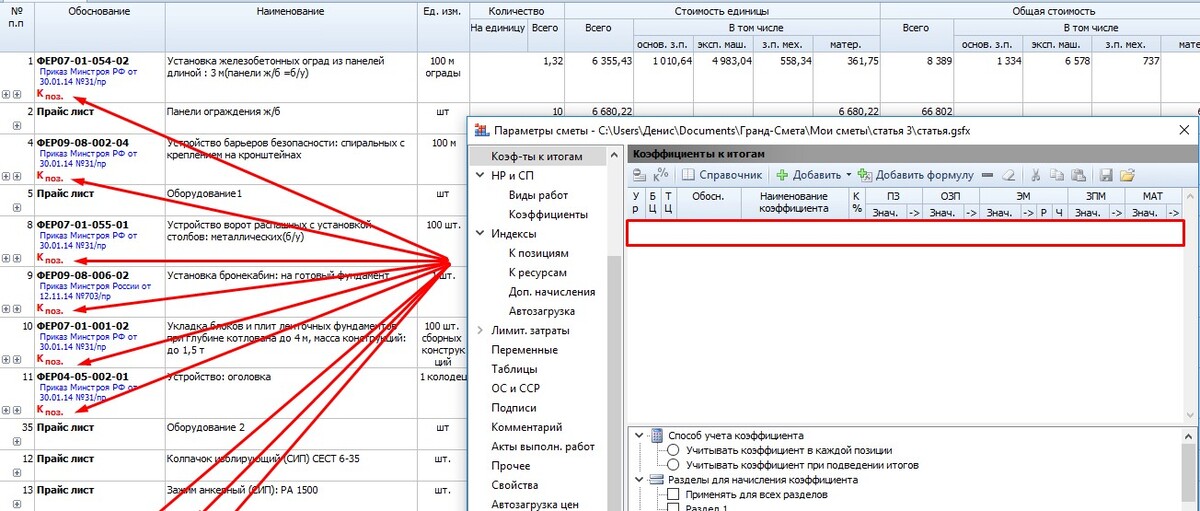
Task: Click the Разделы для начисления коэффициента icon
Action: (657, 479)
